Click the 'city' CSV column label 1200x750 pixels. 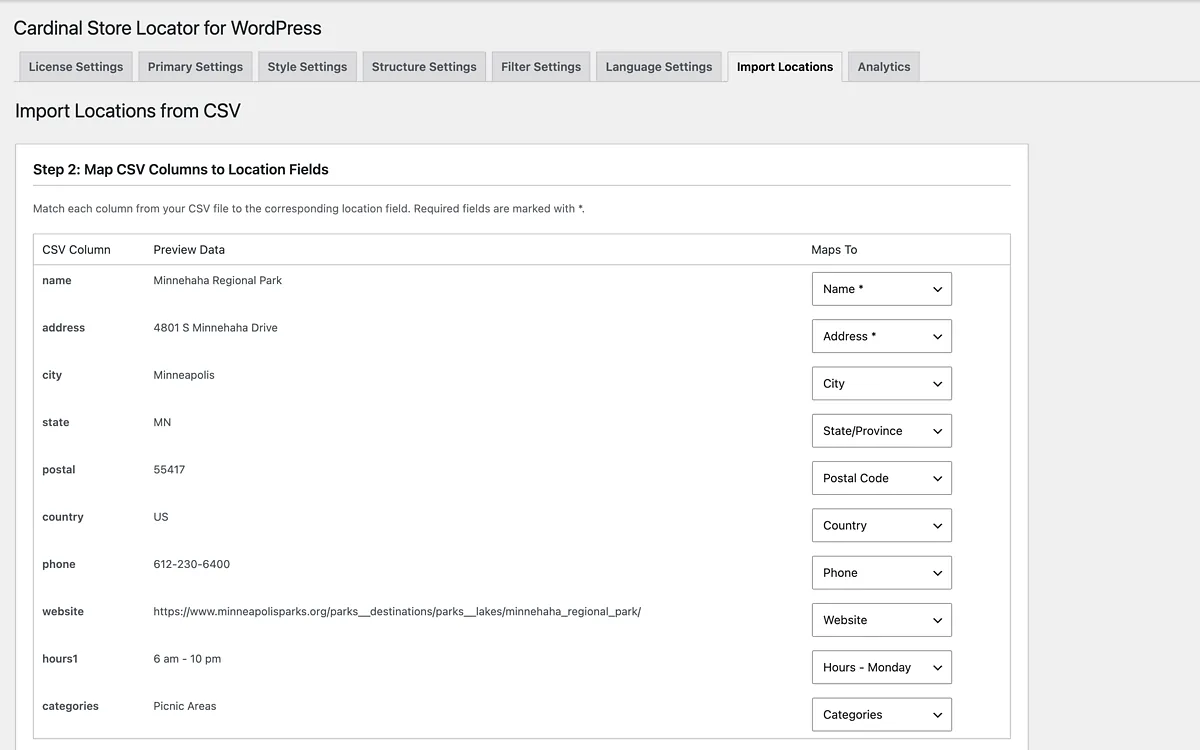pos(52,375)
